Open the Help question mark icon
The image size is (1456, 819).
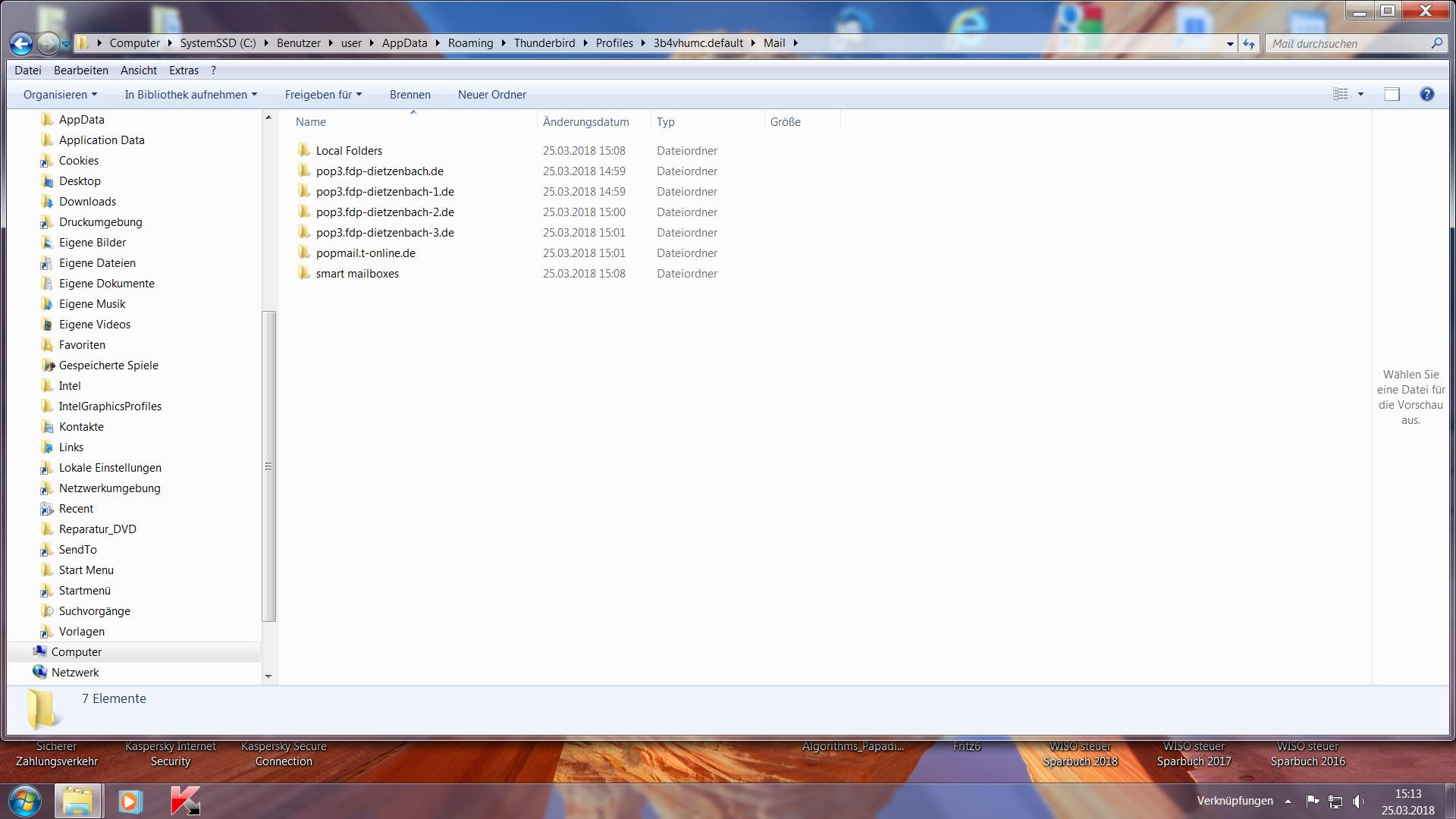click(x=1426, y=94)
